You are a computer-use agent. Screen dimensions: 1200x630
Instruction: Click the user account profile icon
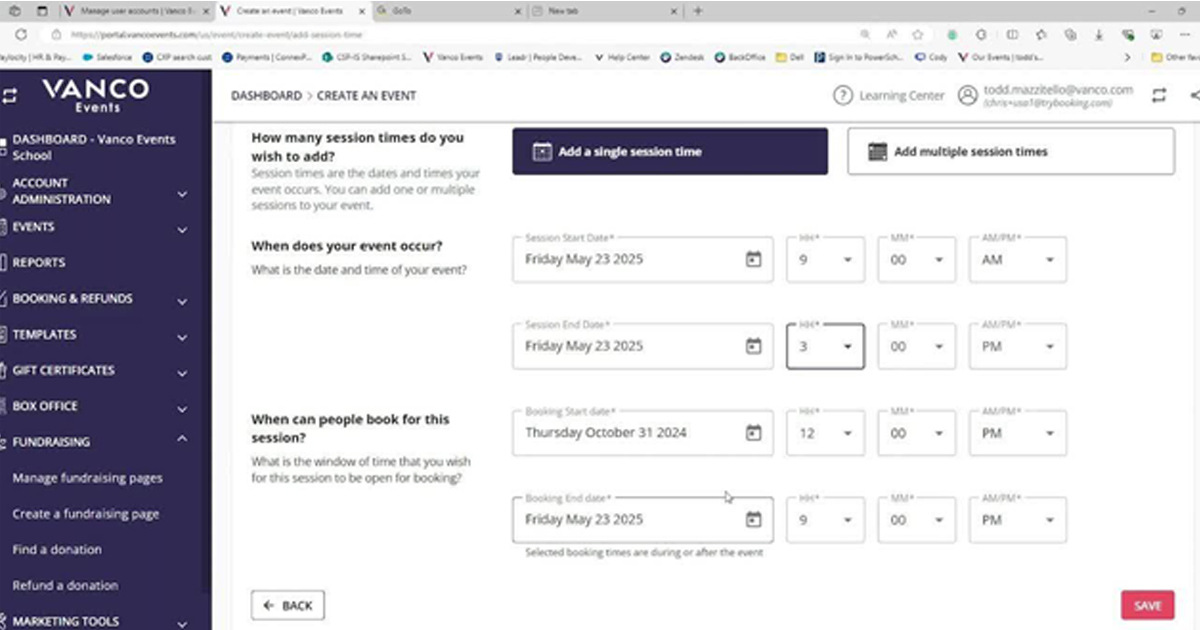coord(966,96)
